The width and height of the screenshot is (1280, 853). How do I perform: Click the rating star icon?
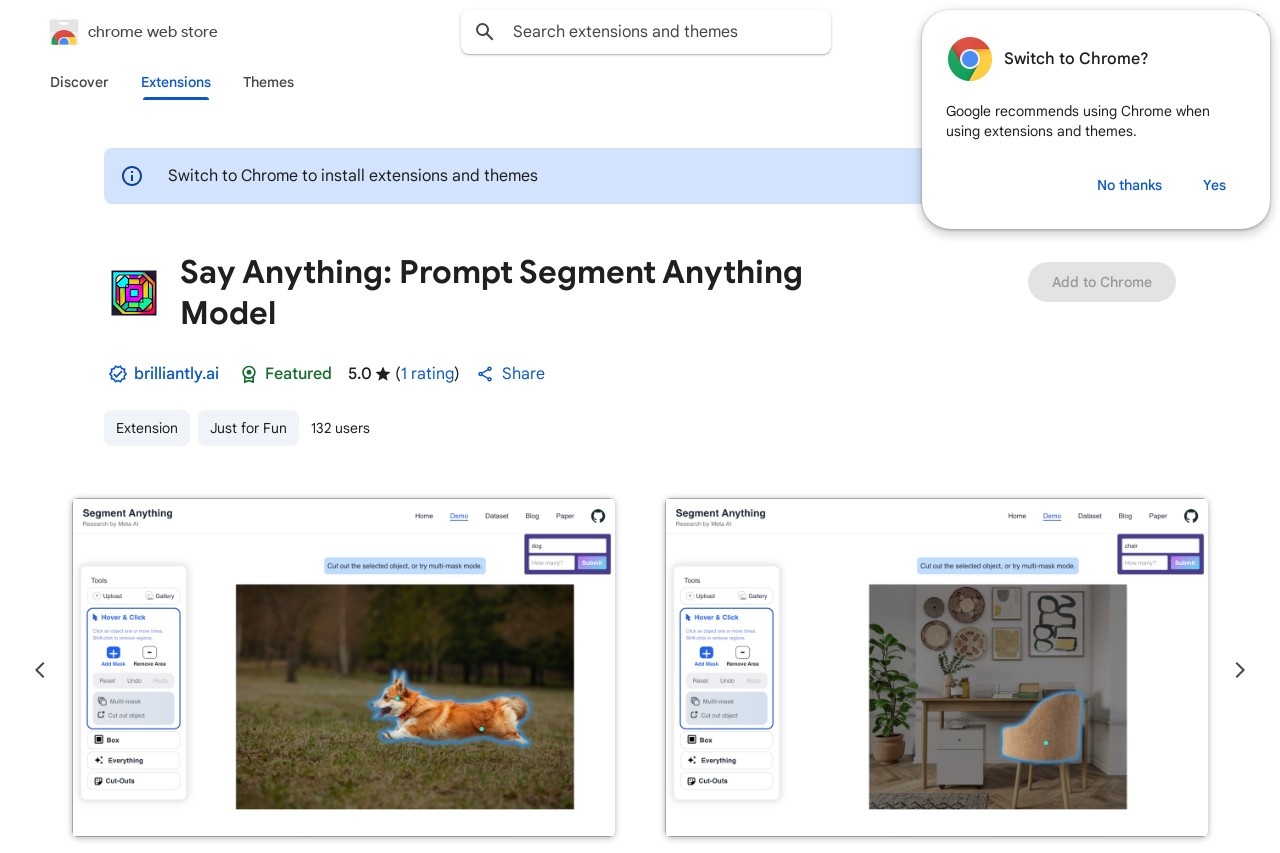coord(383,374)
